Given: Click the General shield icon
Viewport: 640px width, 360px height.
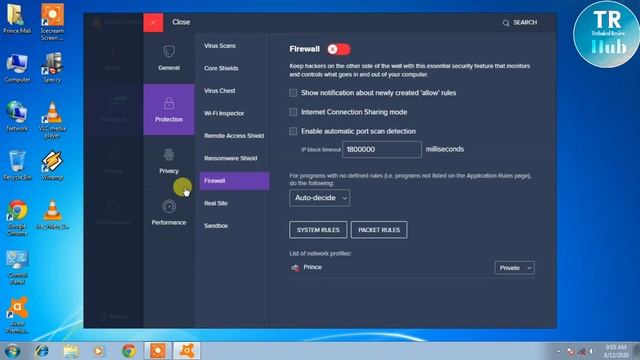Looking at the screenshot, I should (169, 51).
